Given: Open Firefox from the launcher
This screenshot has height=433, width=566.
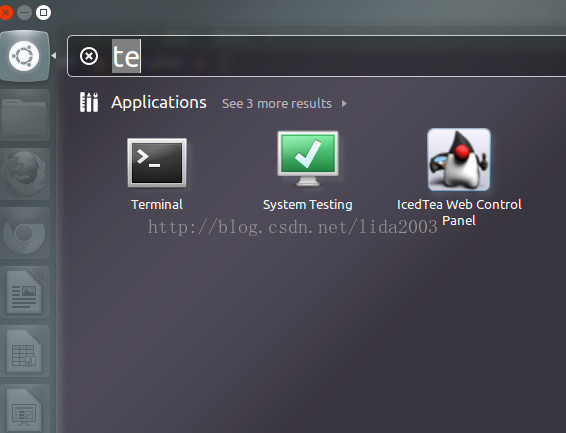Looking at the screenshot, I should coord(24,174).
